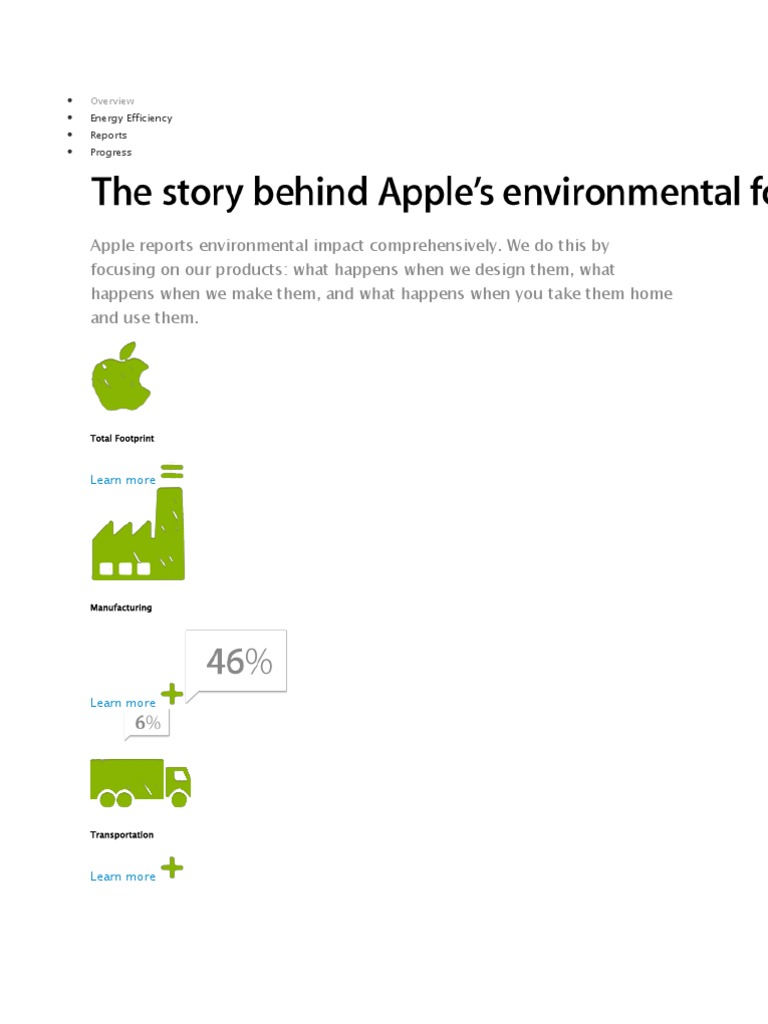The height and width of the screenshot is (1024, 768).
Task: Open the Reports navigation item
Action: tap(109, 135)
